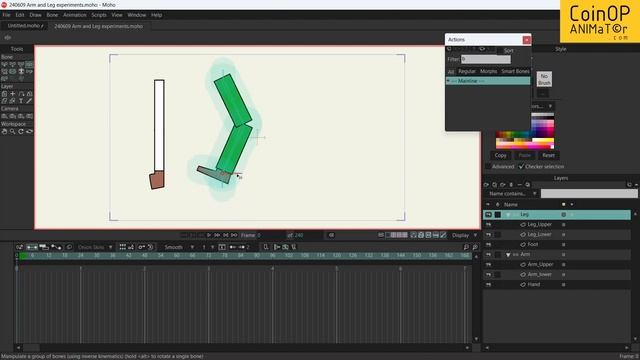Hide the Leg_Lower layer
This screenshot has width=640, height=360.
click(x=488, y=235)
